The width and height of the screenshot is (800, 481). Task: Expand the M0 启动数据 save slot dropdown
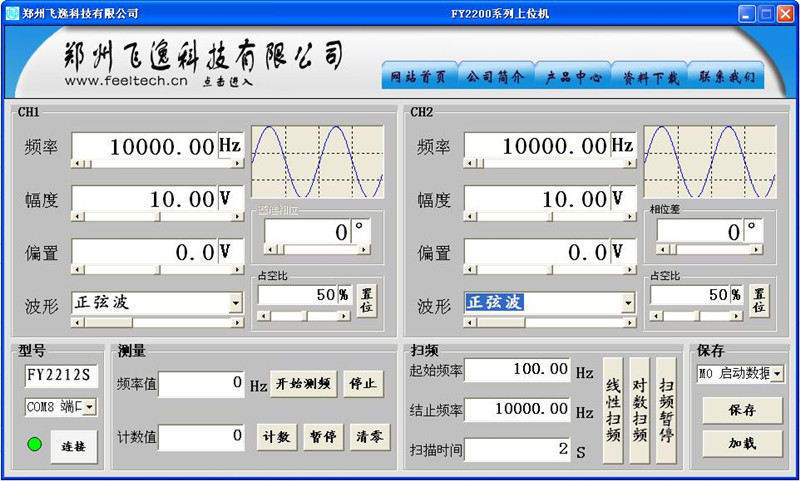[x=777, y=373]
